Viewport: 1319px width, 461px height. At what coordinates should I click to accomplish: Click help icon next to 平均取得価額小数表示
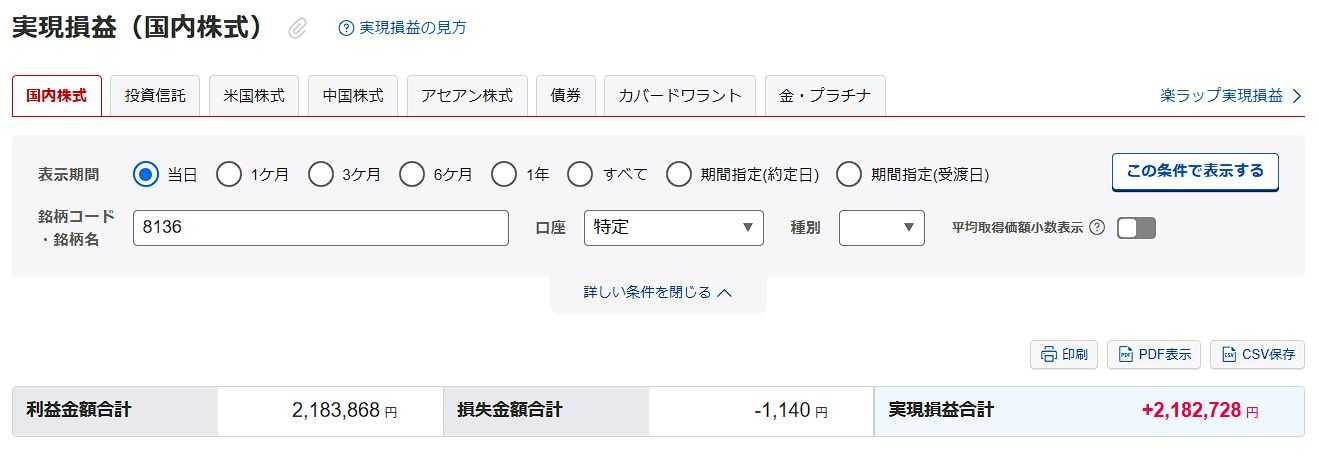pos(1097,227)
